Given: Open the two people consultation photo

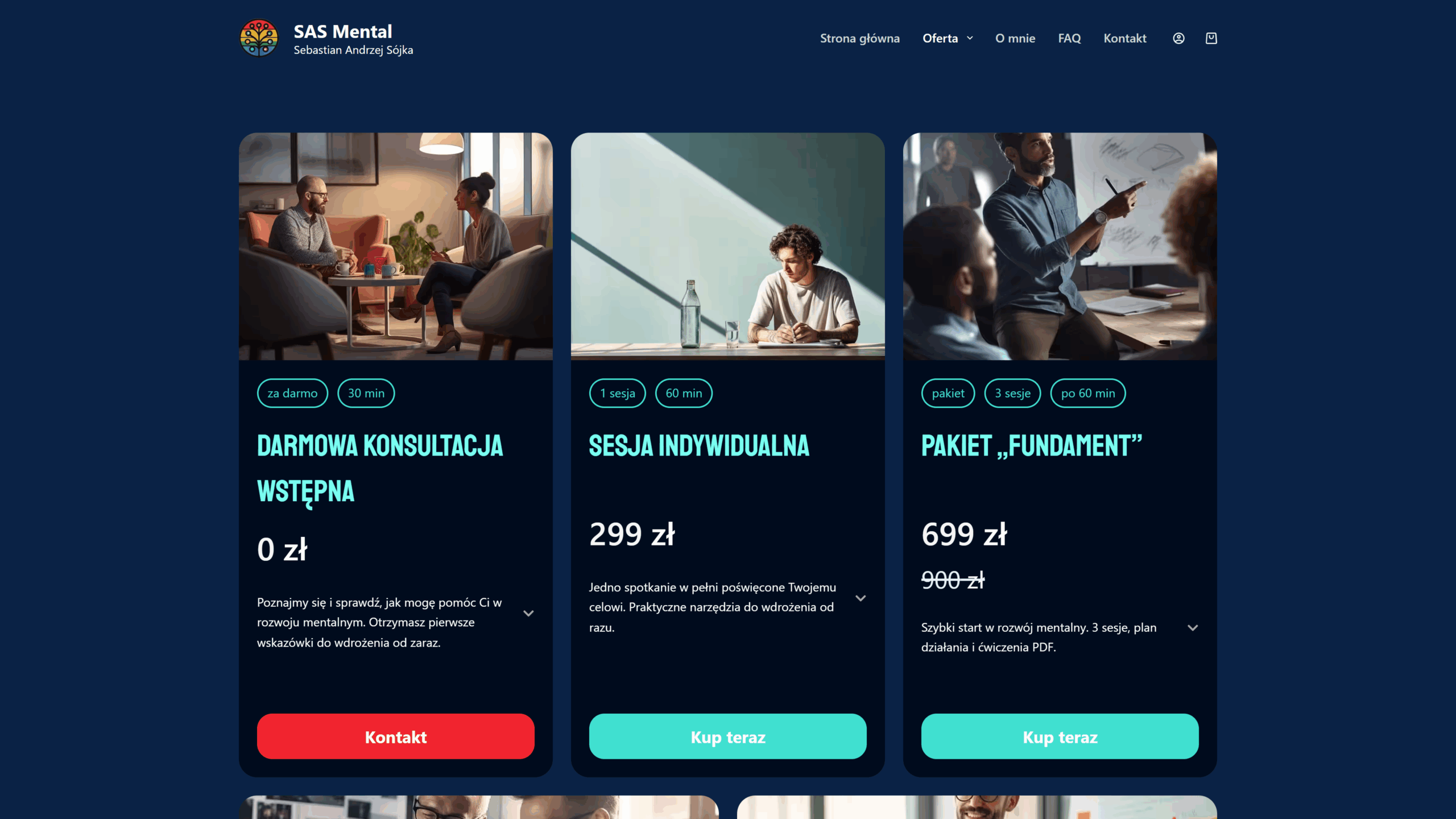Looking at the screenshot, I should pyautogui.click(x=395, y=246).
